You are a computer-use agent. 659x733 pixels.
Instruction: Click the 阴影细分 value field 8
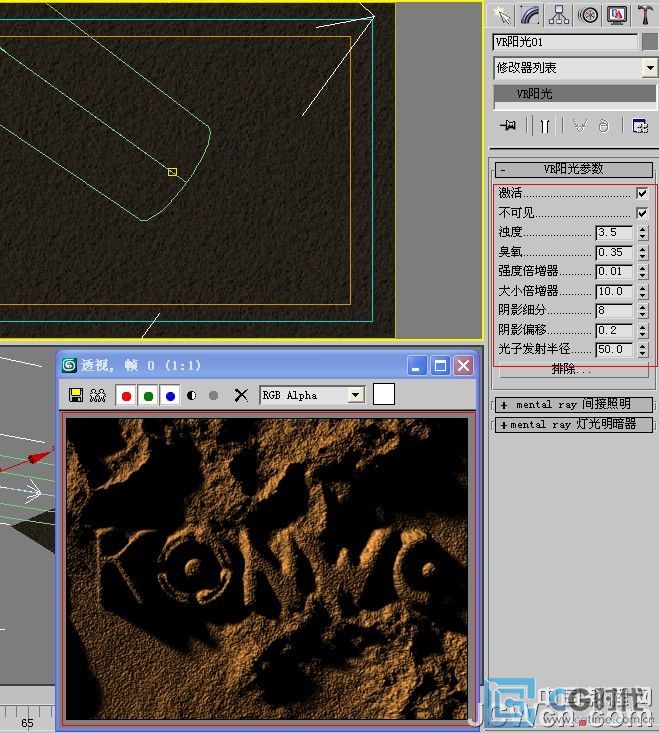click(x=615, y=310)
